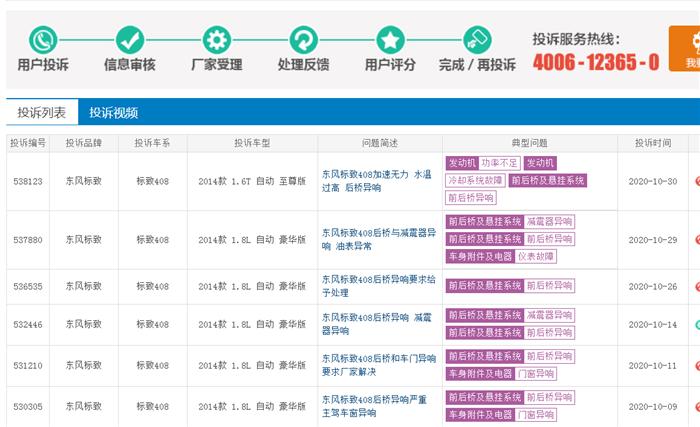Click the 门窗异响 tag in row 530305
The width and height of the screenshot is (700, 427).
click(535, 415)
